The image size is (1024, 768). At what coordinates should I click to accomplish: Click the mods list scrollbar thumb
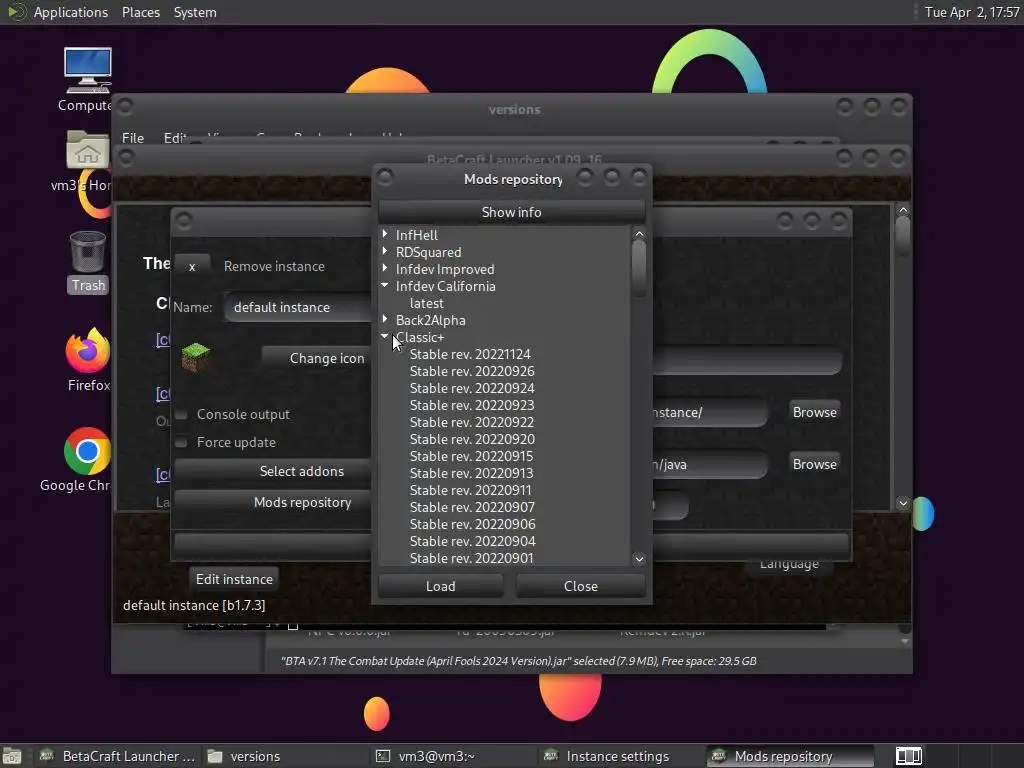(x=639, y=268)
